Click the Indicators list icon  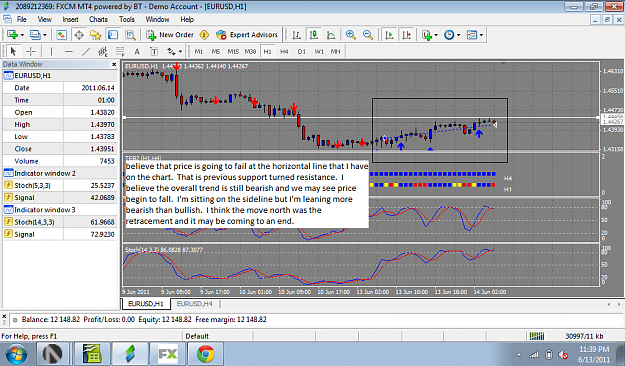pos(427,35)
